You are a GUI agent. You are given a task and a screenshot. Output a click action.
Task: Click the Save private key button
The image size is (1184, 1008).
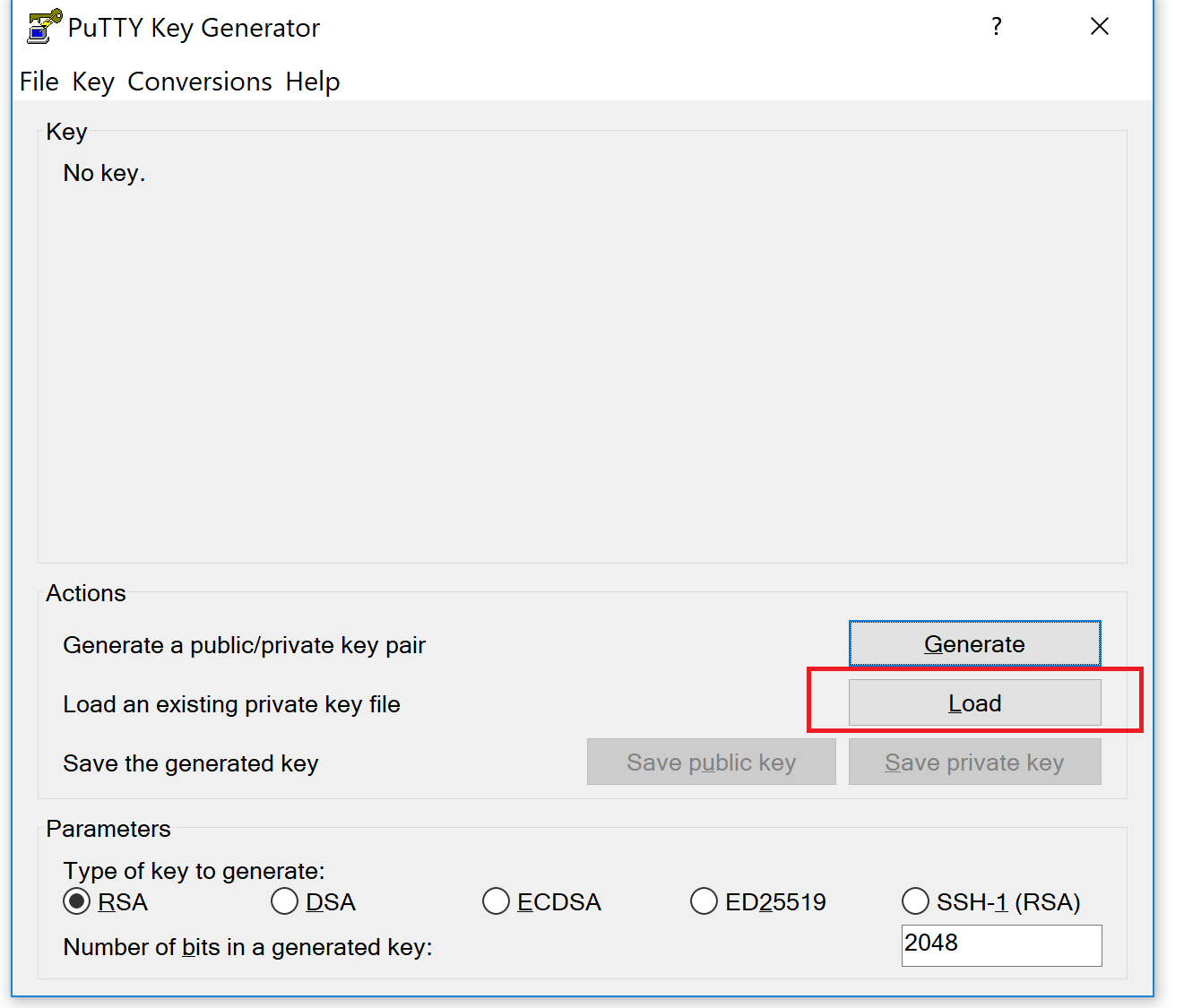[x=975, y=762]
